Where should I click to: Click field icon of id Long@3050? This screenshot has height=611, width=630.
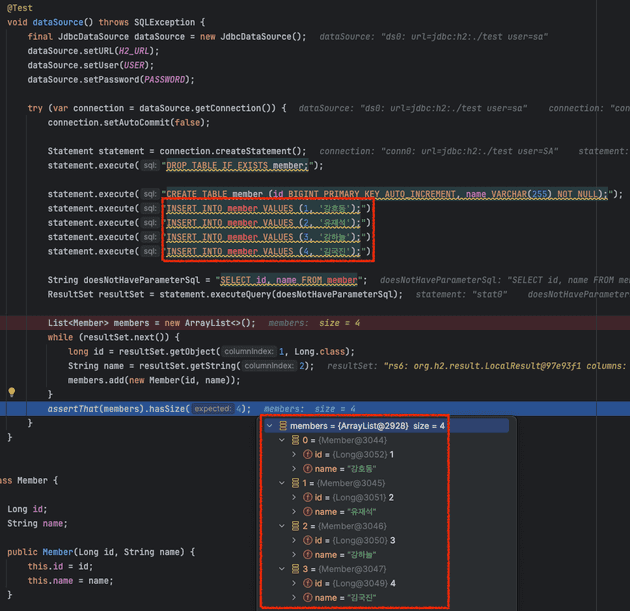point(308,541)
